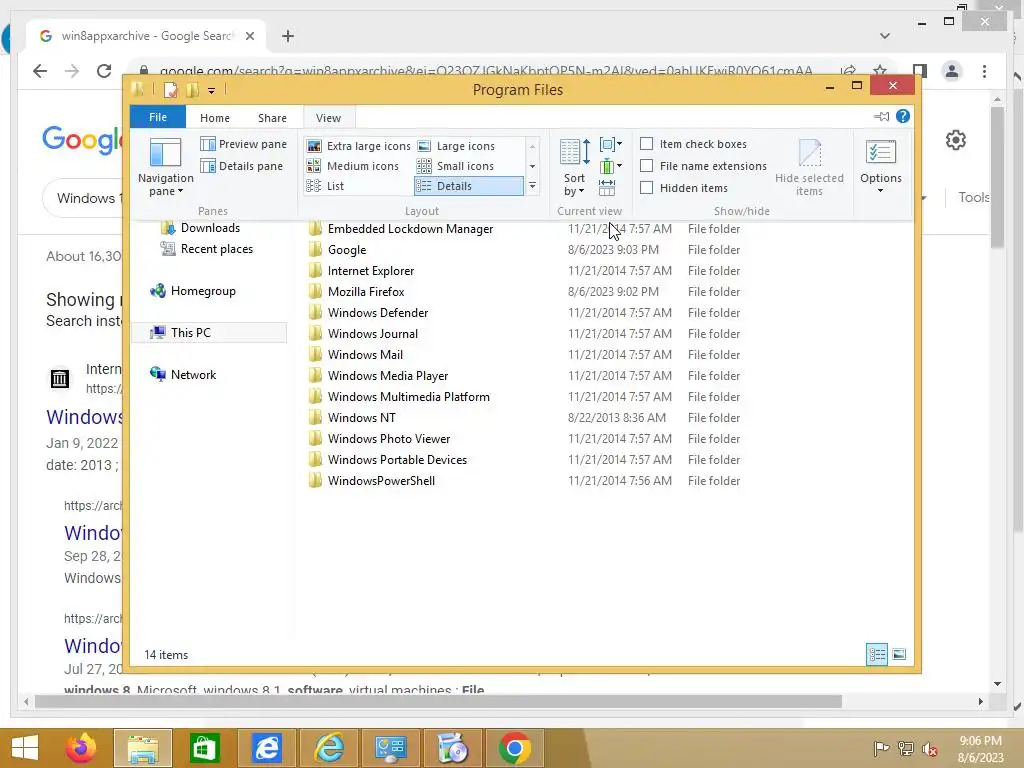The image size is (1024, 768).
Task: Open the Navigation pane menu
Action: (x=165, y=167)
